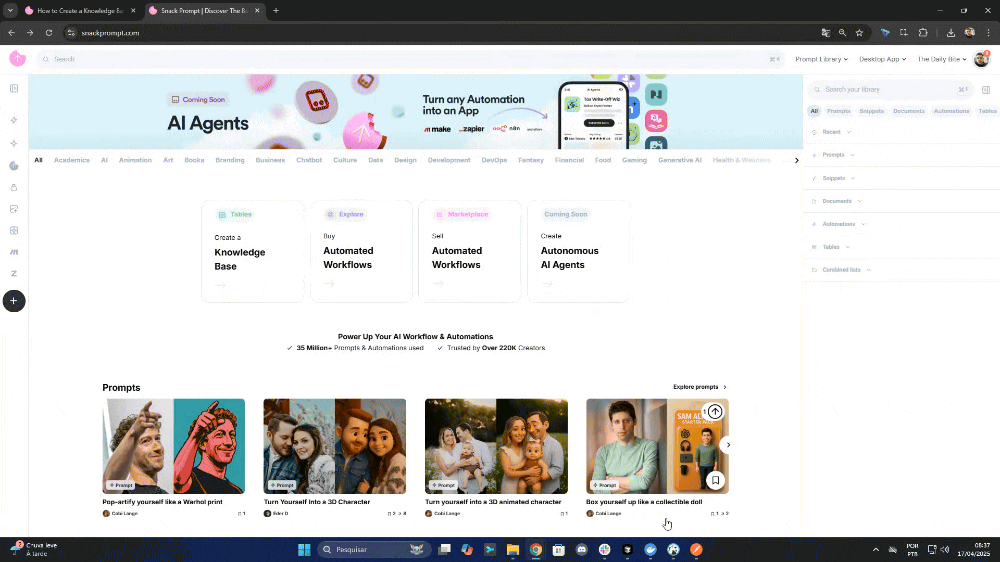Click the Chrome icon in taskbar
This screenshot has height=562, width=1000.
tap(536, 549)
